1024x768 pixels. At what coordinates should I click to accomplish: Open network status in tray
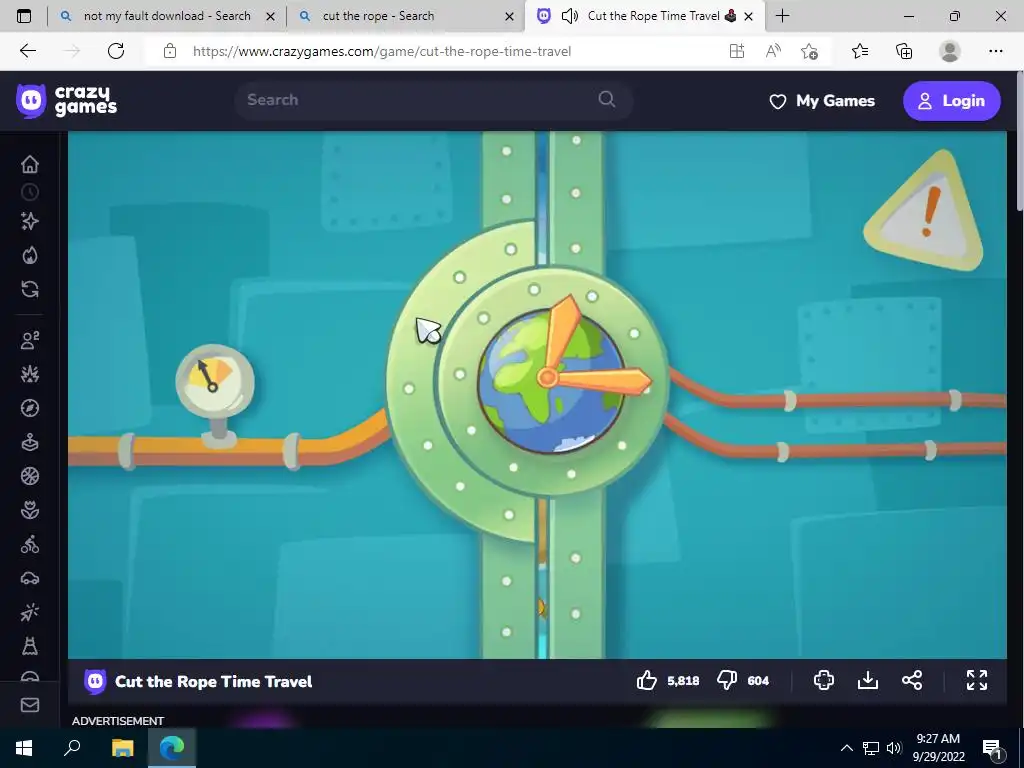point(871,748)
